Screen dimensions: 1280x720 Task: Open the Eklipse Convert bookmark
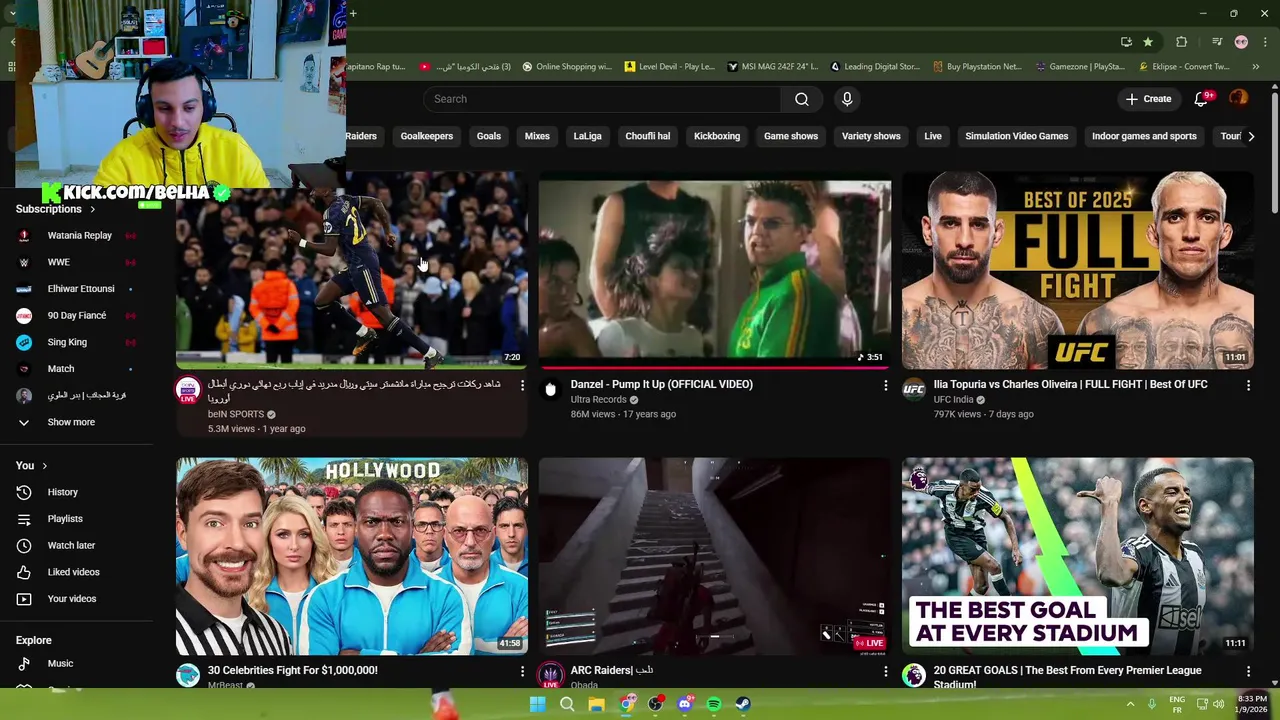point(1184,67)
